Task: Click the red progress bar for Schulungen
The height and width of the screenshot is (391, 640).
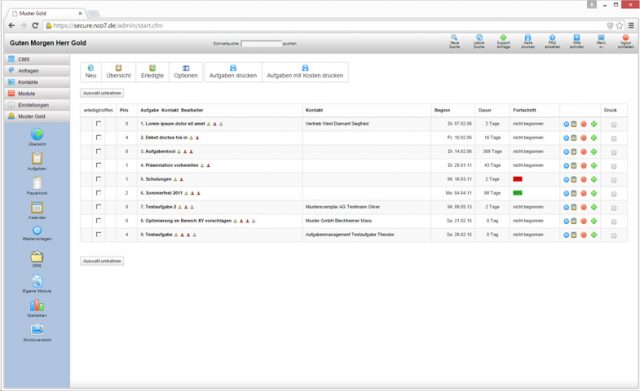Action: pyautogui.click(x=518, y=179)
